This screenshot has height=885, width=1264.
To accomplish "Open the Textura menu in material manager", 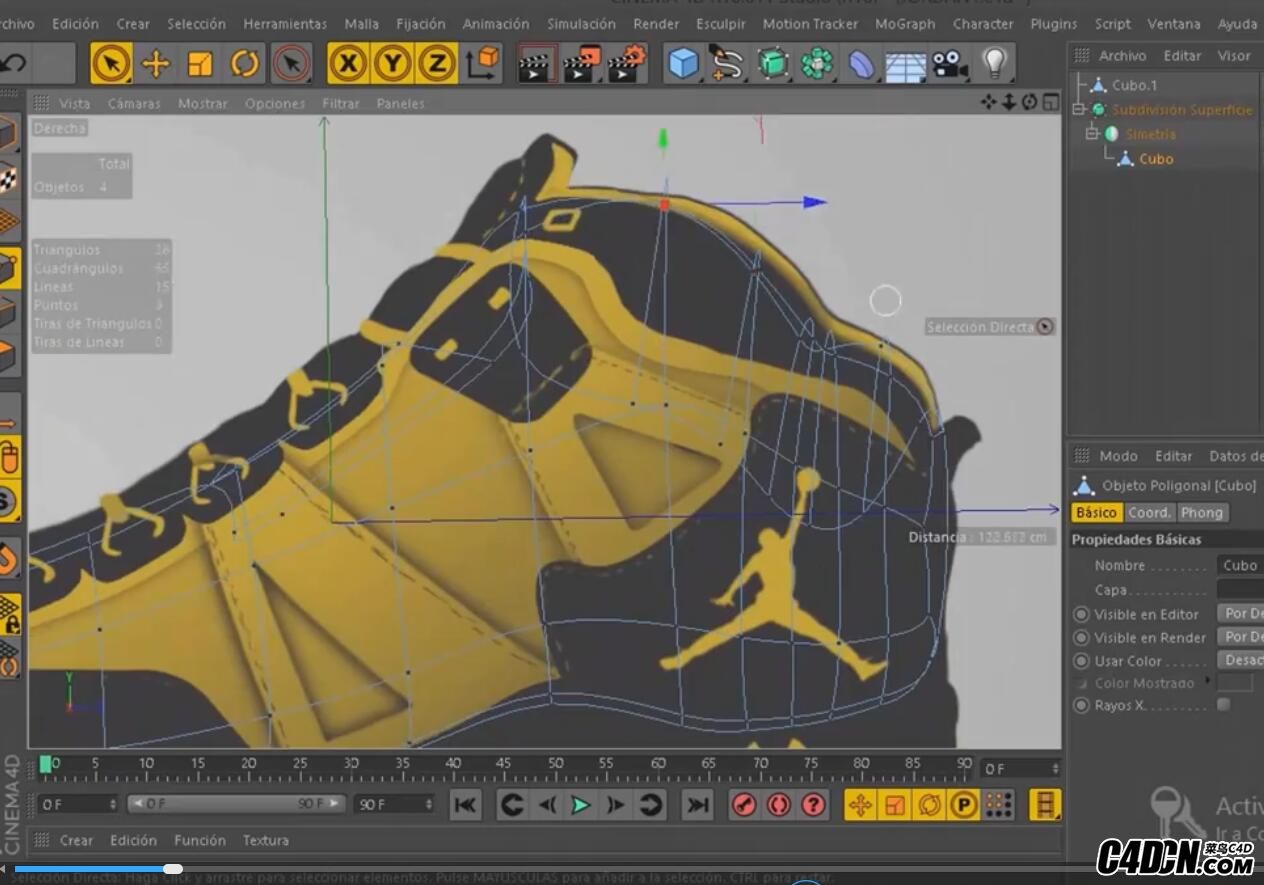I will click(x=265, y=840).
